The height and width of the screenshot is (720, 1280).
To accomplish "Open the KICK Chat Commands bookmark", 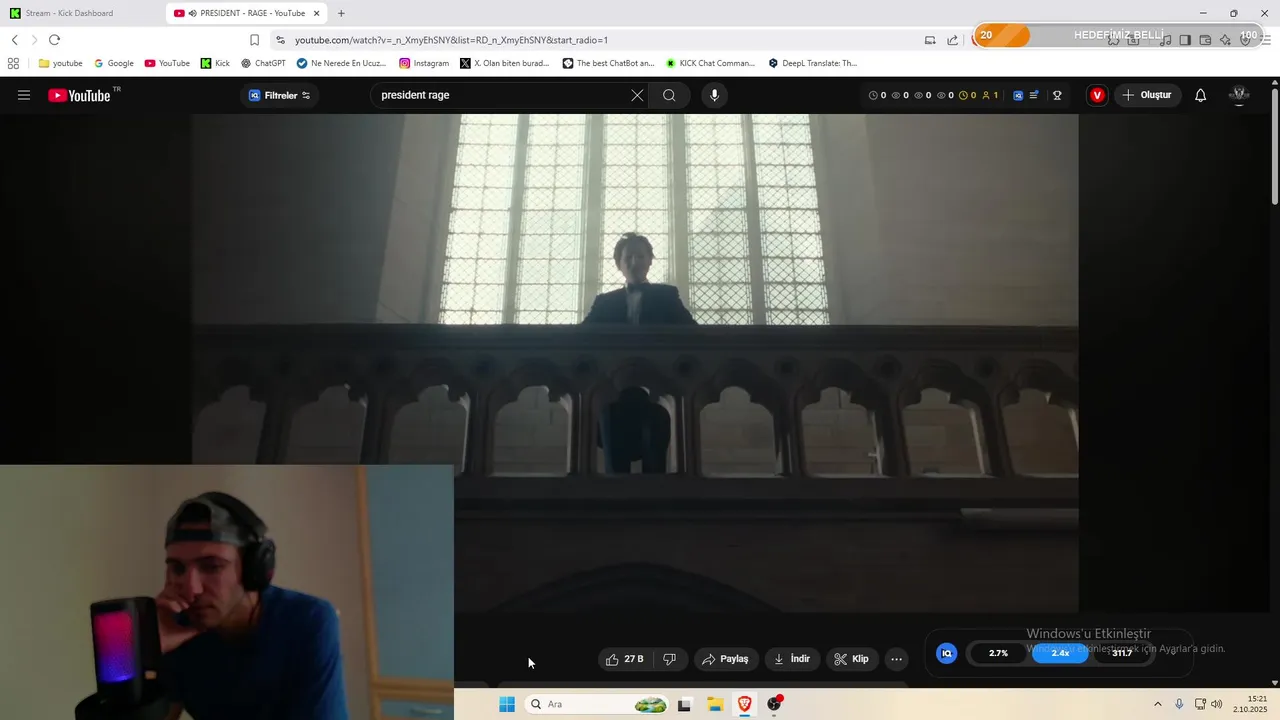I will (x=710, y=63).
